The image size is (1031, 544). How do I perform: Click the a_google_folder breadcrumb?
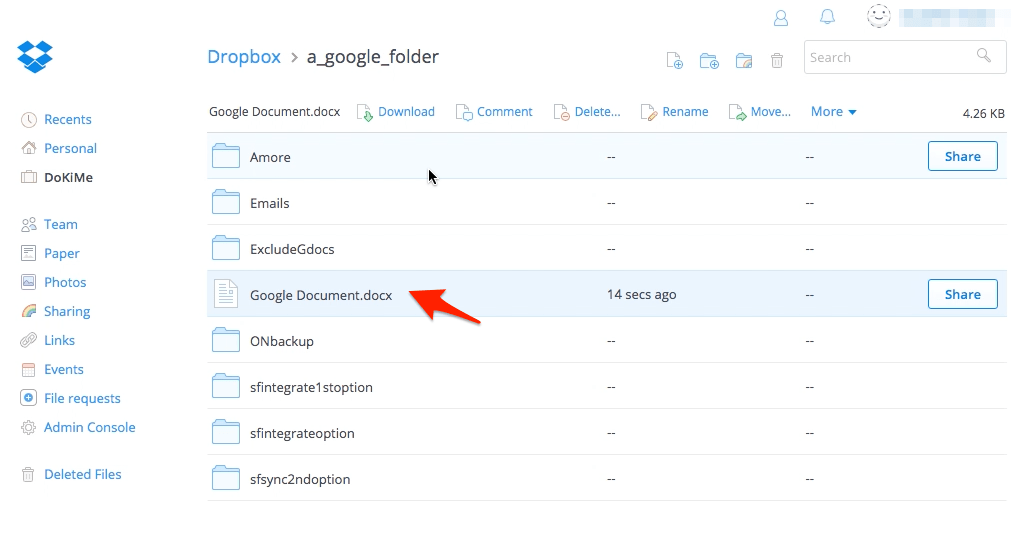373,58
